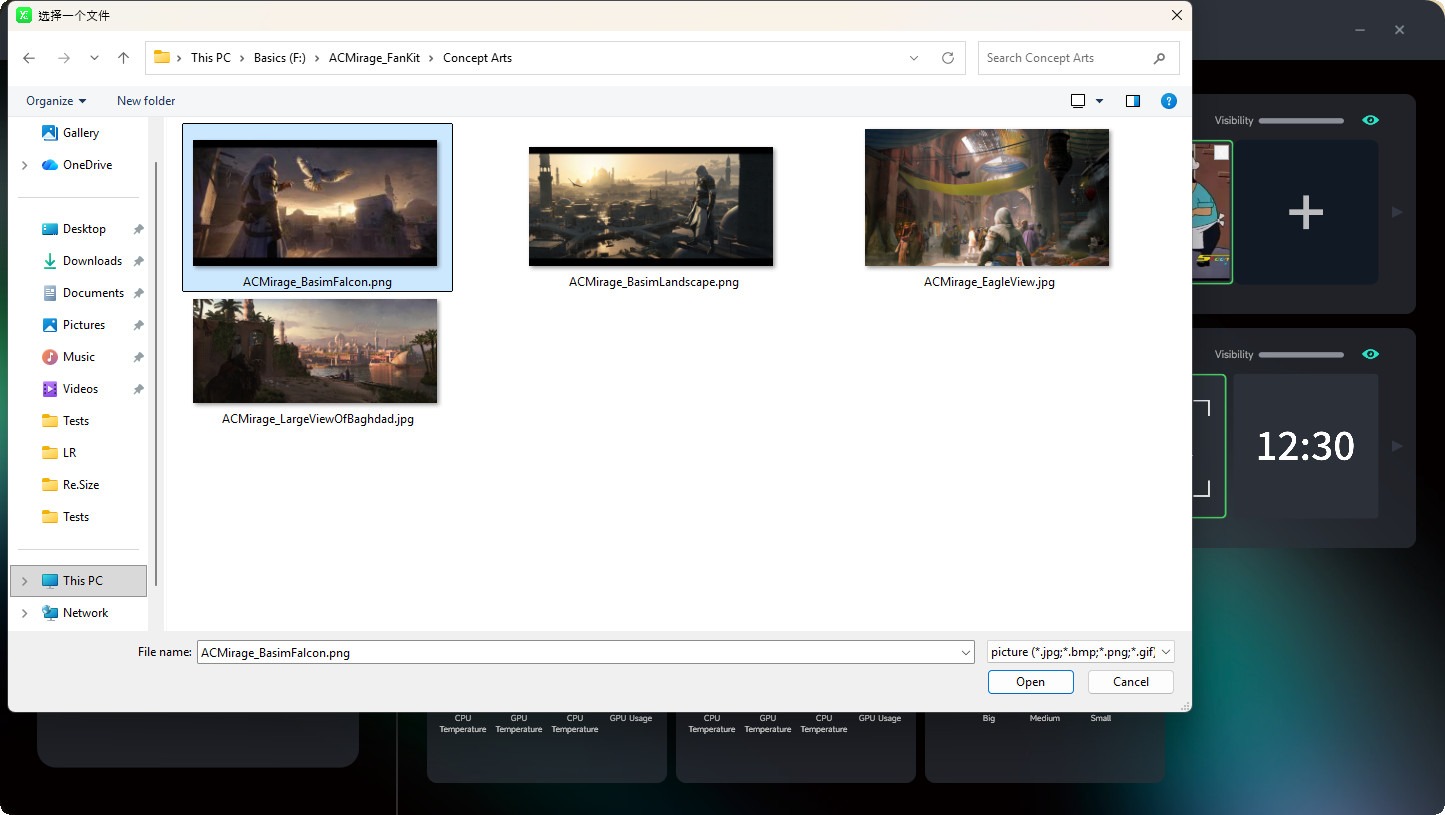Click the 'Small' label in background window
1445x815 pixels.
(1101, 718)
